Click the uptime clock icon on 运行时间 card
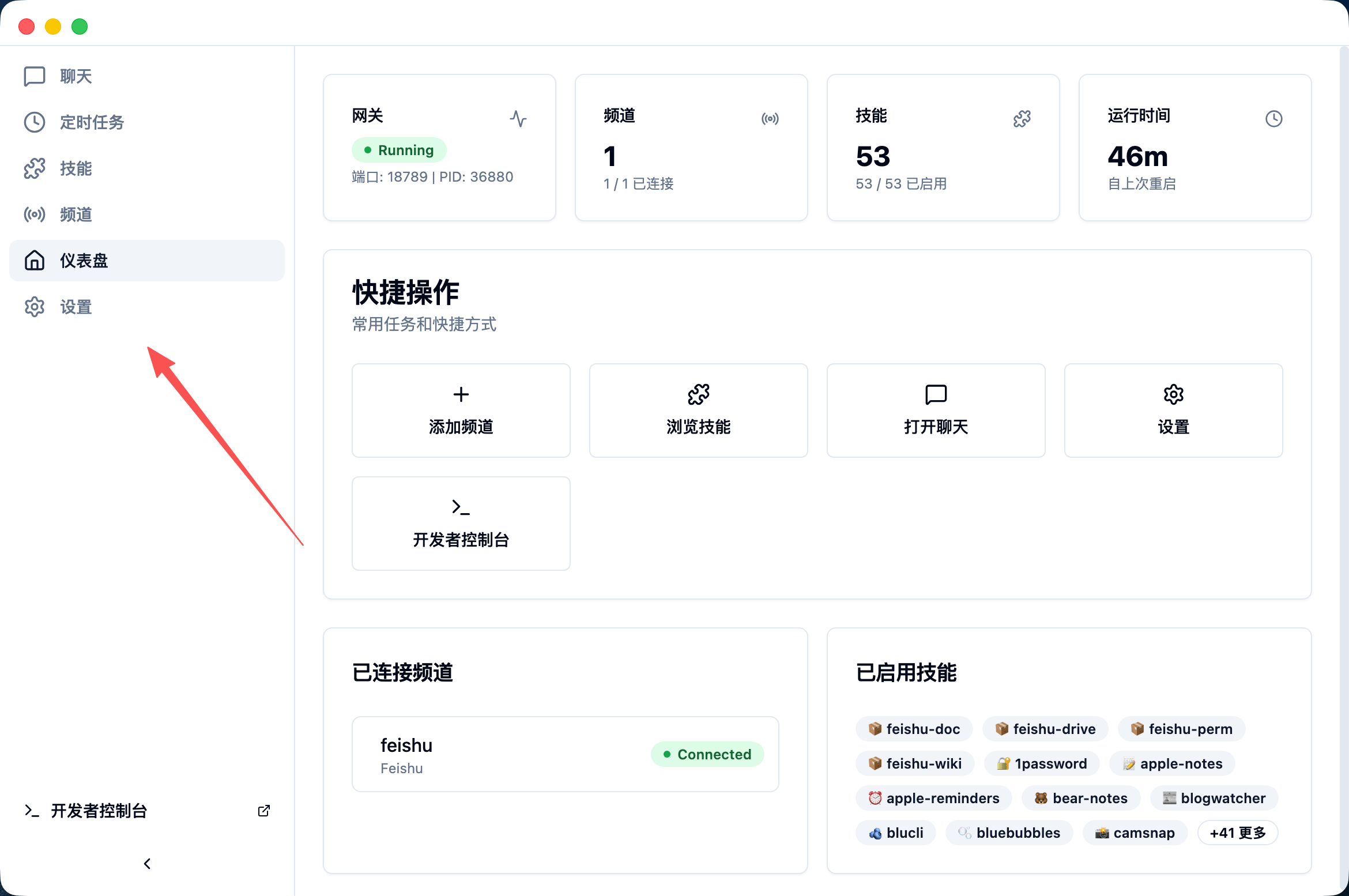1349x896 pixels. point(1273,119)
